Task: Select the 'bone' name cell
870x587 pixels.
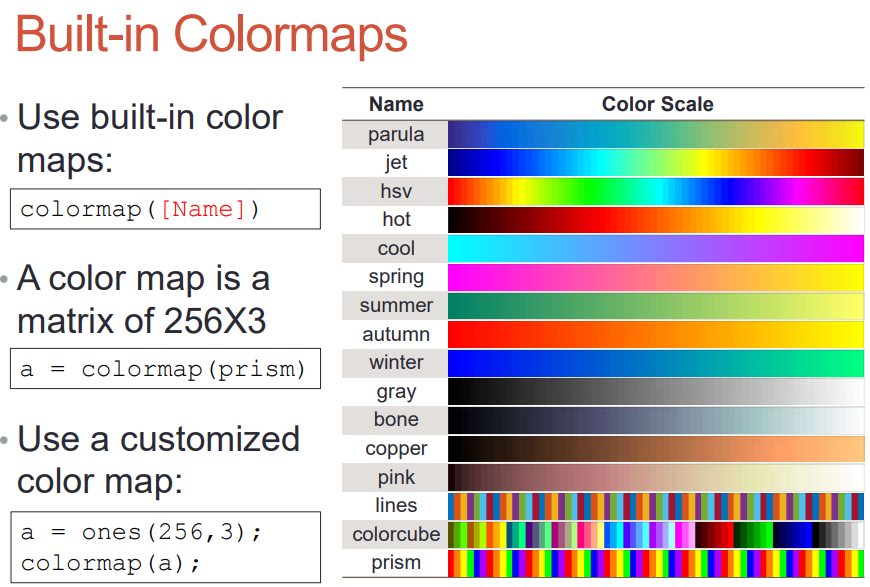Action: (x=395, y=420)
